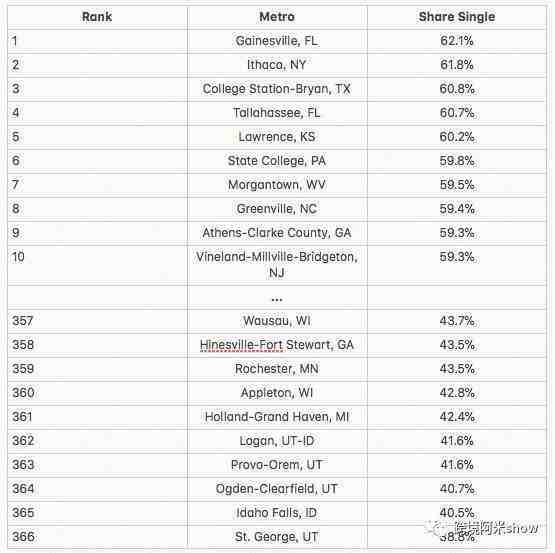Click the Provo-Orem, UT cell
555x553 pixels.
[x=277, y=465]
